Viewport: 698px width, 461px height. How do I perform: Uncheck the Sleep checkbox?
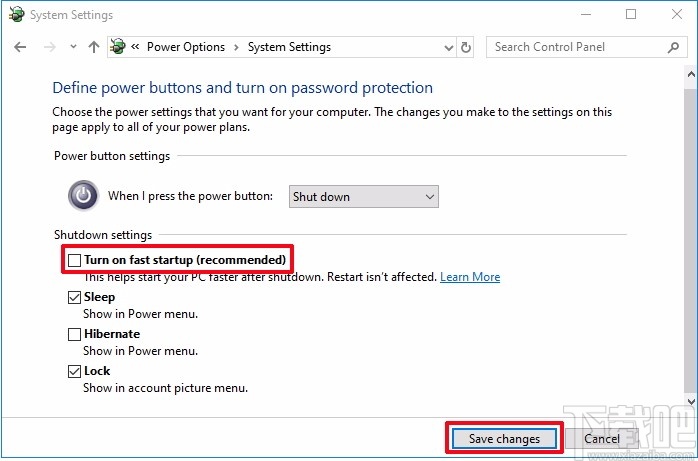pos(75,297)
